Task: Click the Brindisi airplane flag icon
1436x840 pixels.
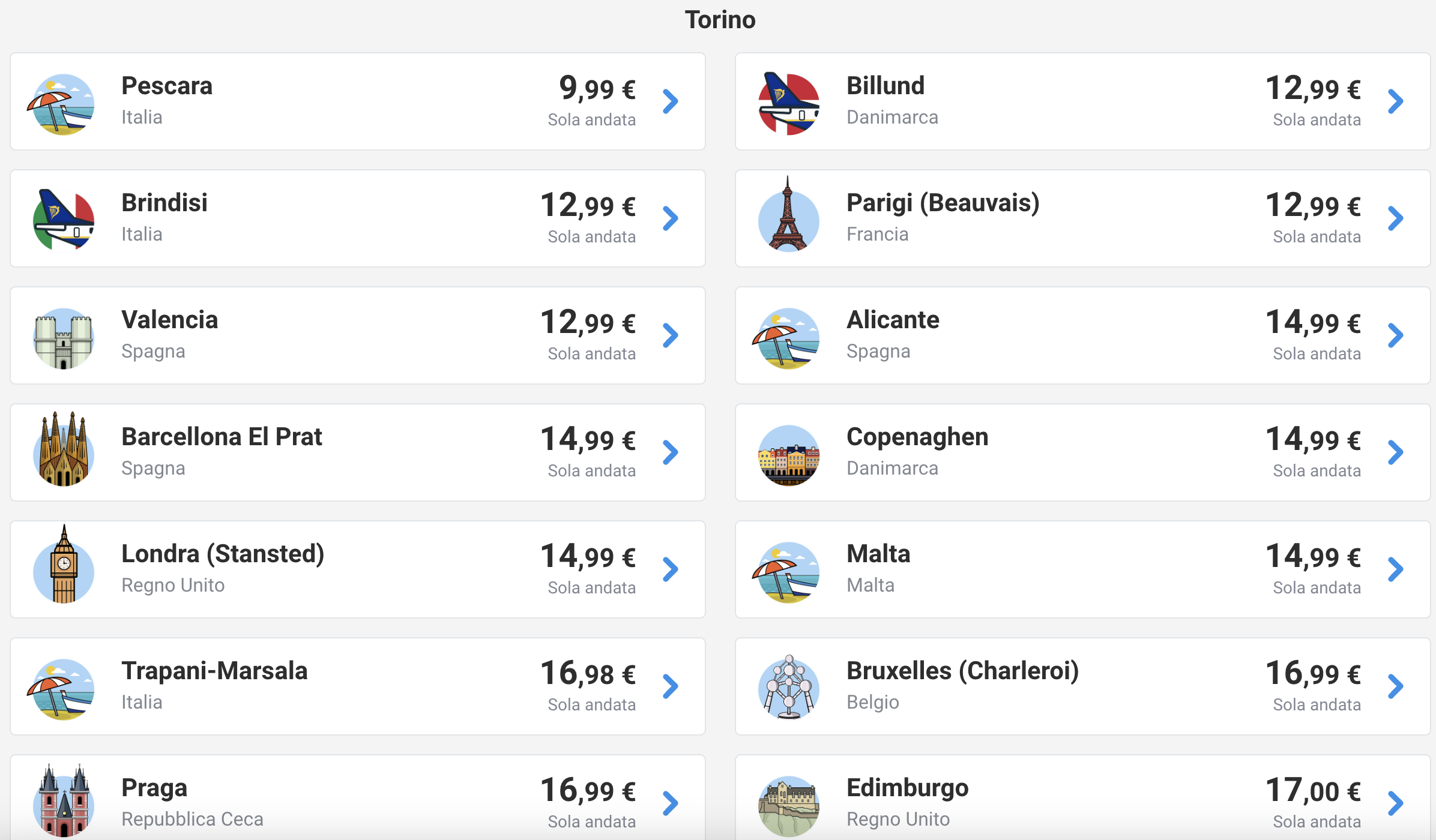Action: point(64,220)
